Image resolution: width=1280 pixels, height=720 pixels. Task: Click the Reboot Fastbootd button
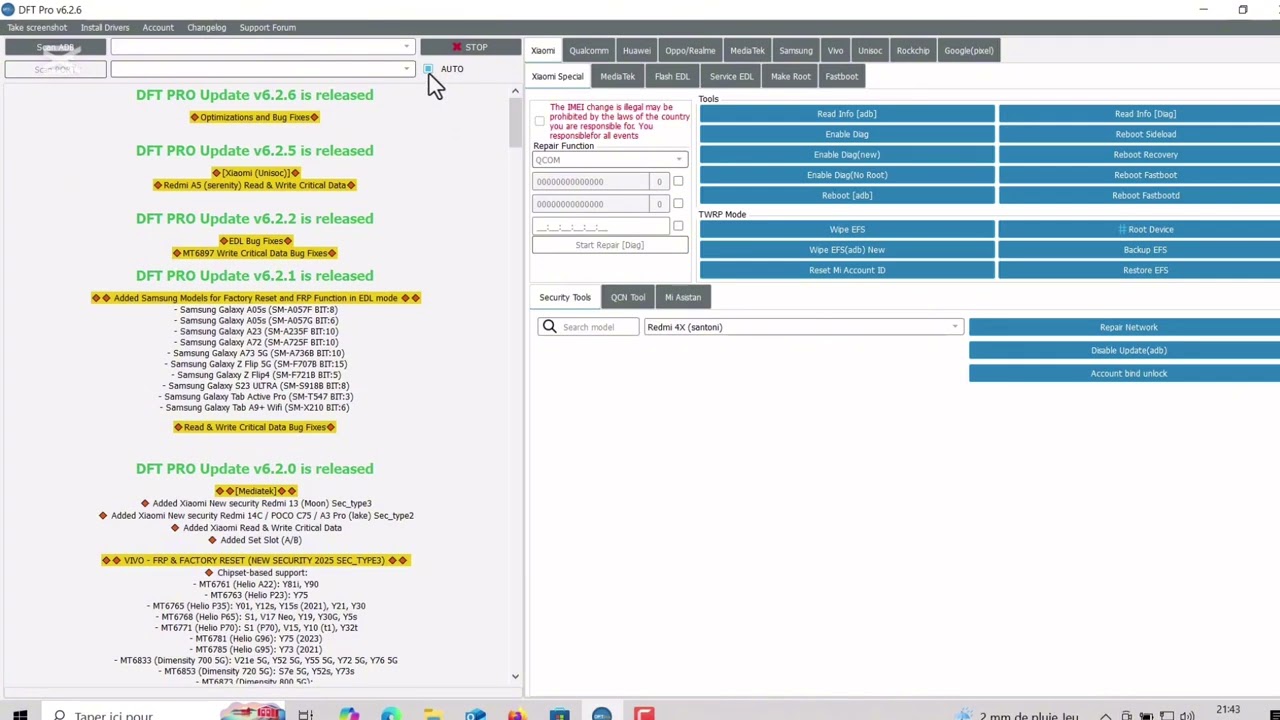point(1140,195)
